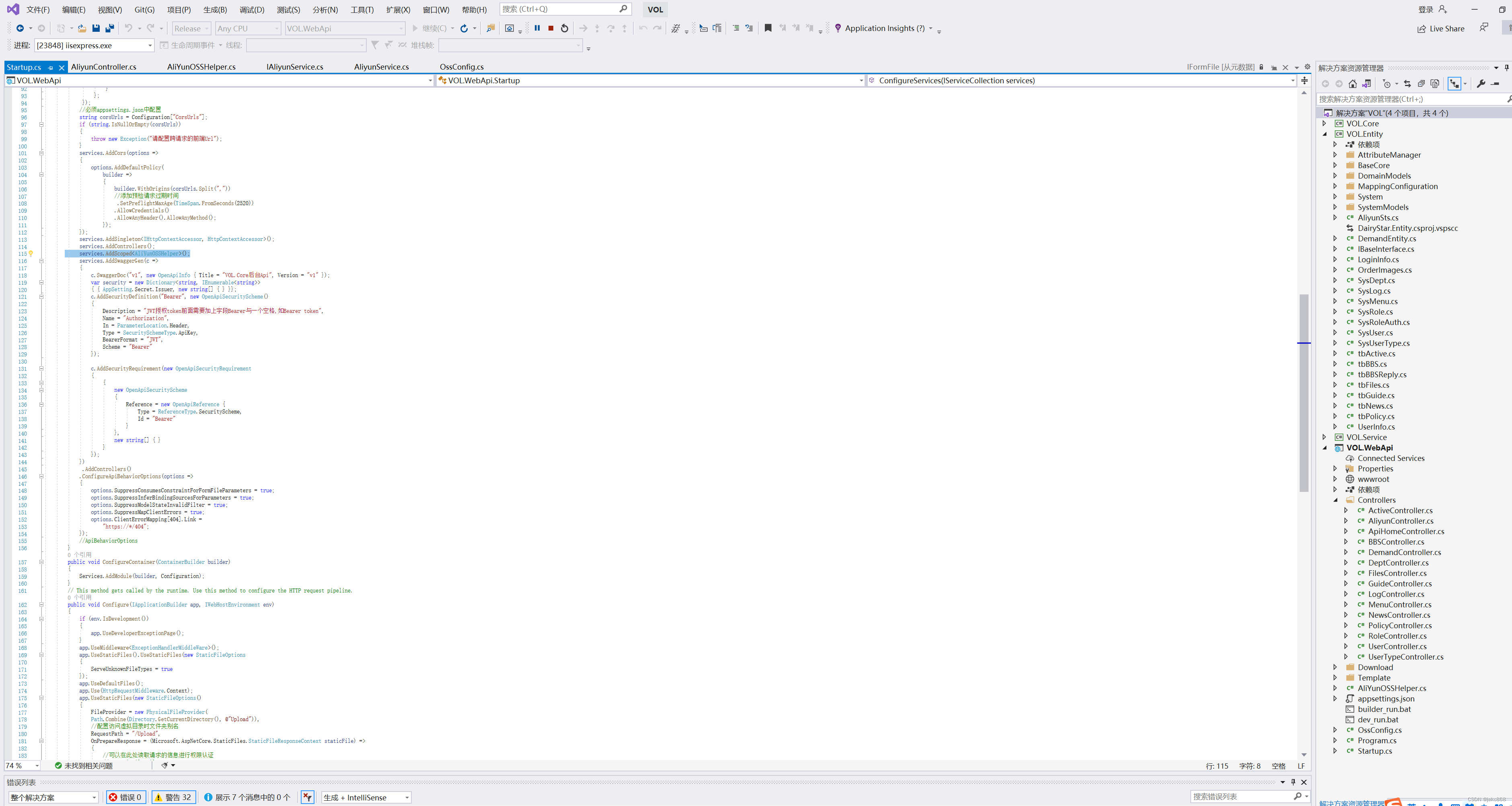Toggle Track Active Item tree button
The height and width of the screenshot is (806, 1512).
coord(1454,83)
